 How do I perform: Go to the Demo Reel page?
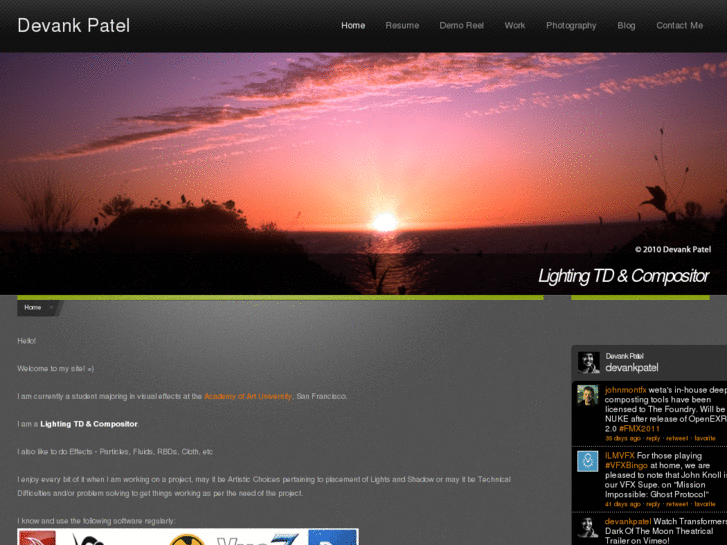pos(461,26)
